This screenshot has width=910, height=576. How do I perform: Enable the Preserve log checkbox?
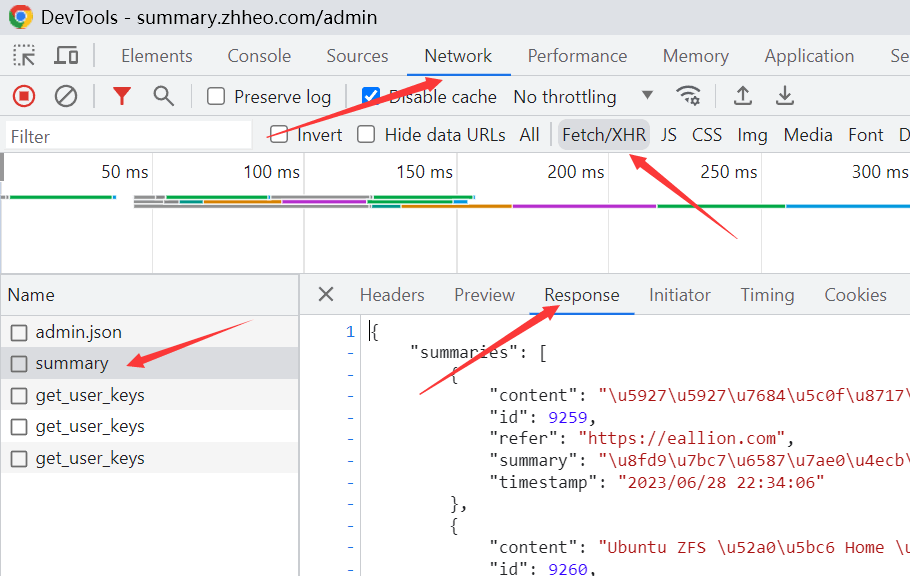click(216, 97)
